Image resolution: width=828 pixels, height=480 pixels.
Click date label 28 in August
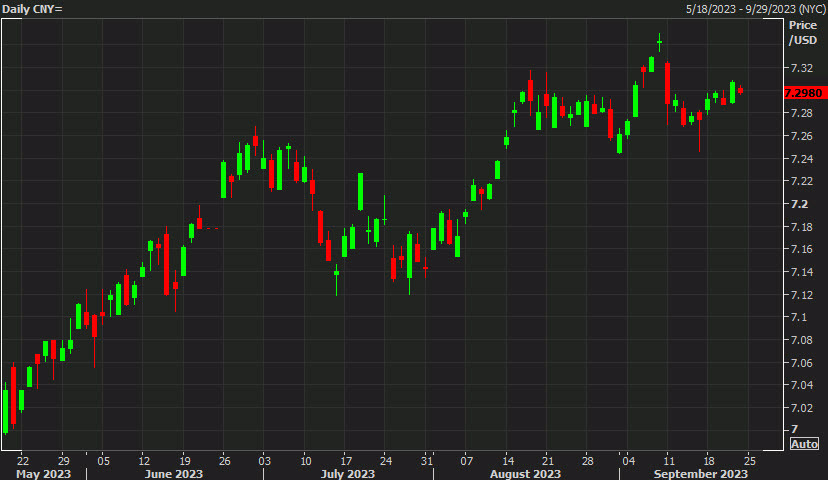point(588,460)
